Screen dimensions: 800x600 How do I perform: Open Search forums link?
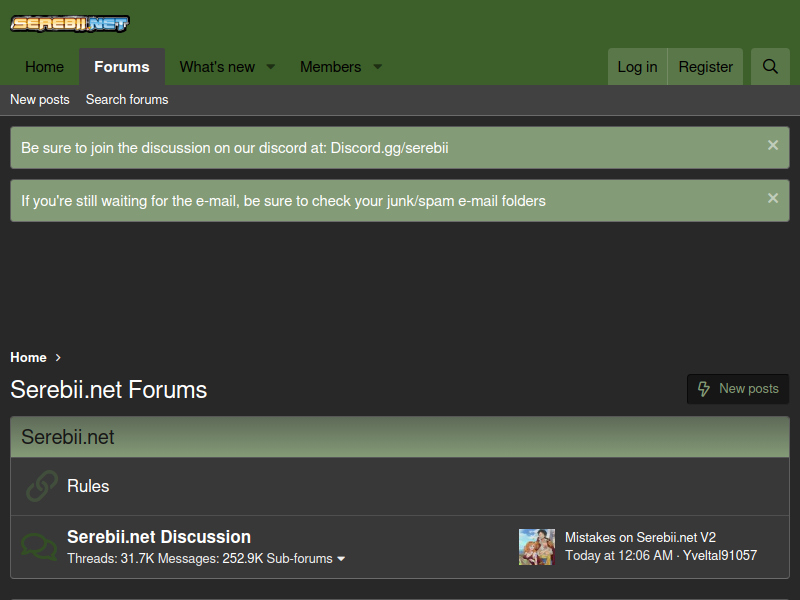point(127,99)
